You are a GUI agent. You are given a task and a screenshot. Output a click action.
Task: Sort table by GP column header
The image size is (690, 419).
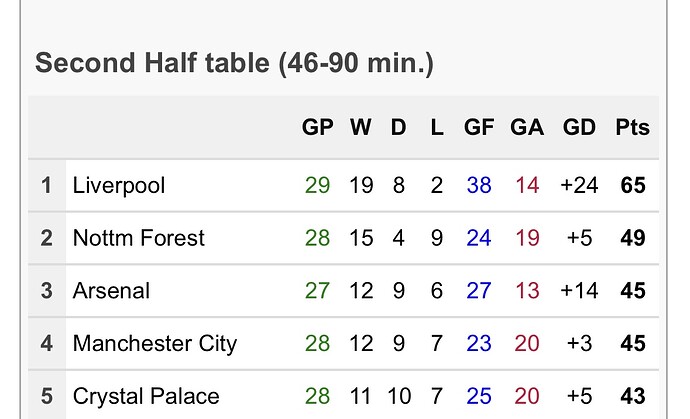[317, 128]
